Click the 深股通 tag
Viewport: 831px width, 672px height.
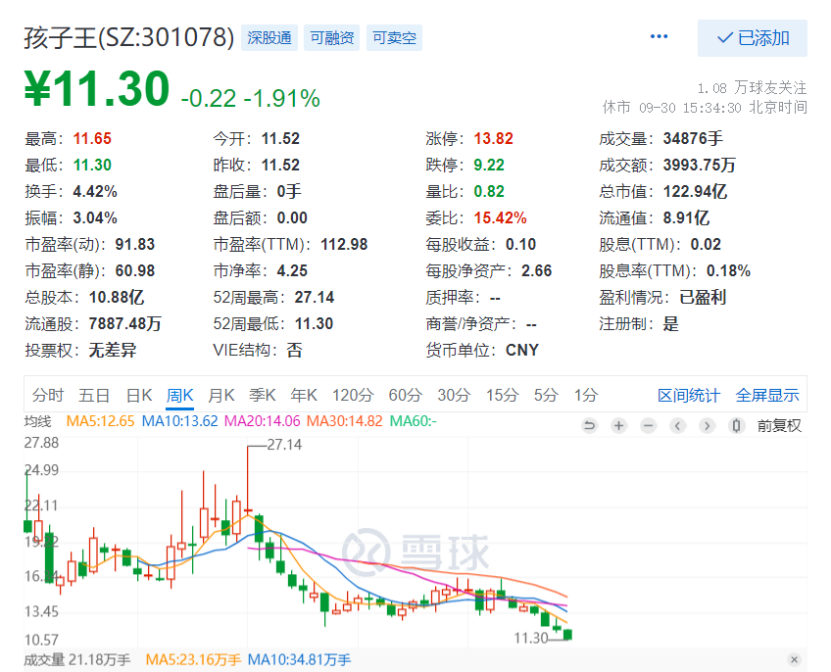[x=270, y=38]
